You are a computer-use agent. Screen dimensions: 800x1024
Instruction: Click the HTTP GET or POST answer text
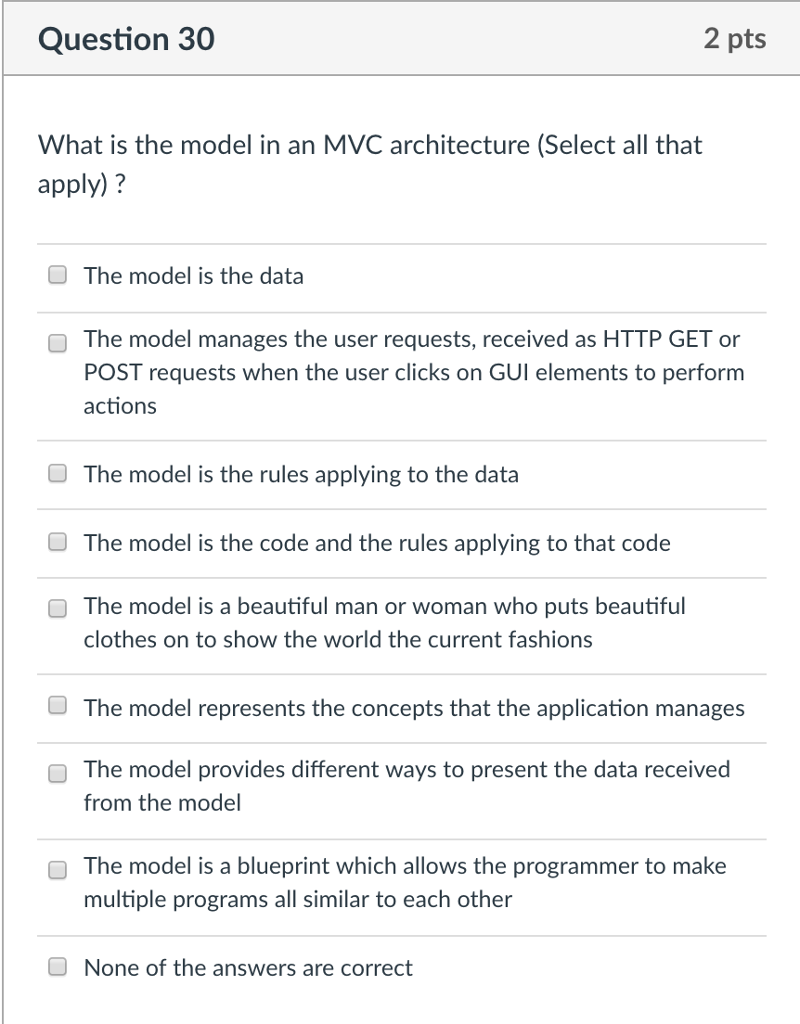(414, 372)
